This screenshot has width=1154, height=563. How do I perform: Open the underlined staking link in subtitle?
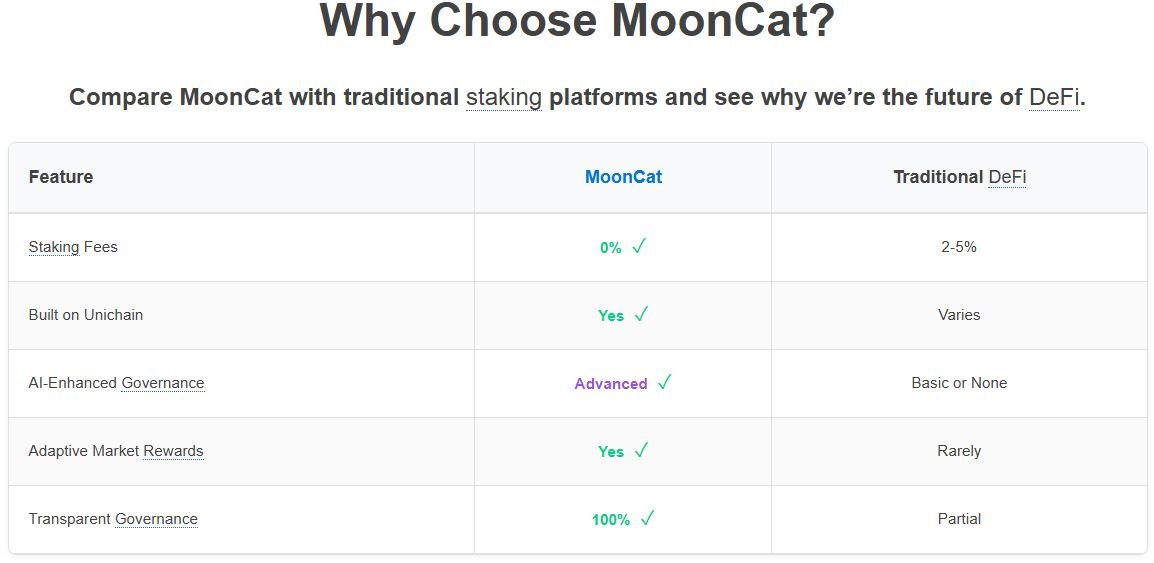coord(504,97)
